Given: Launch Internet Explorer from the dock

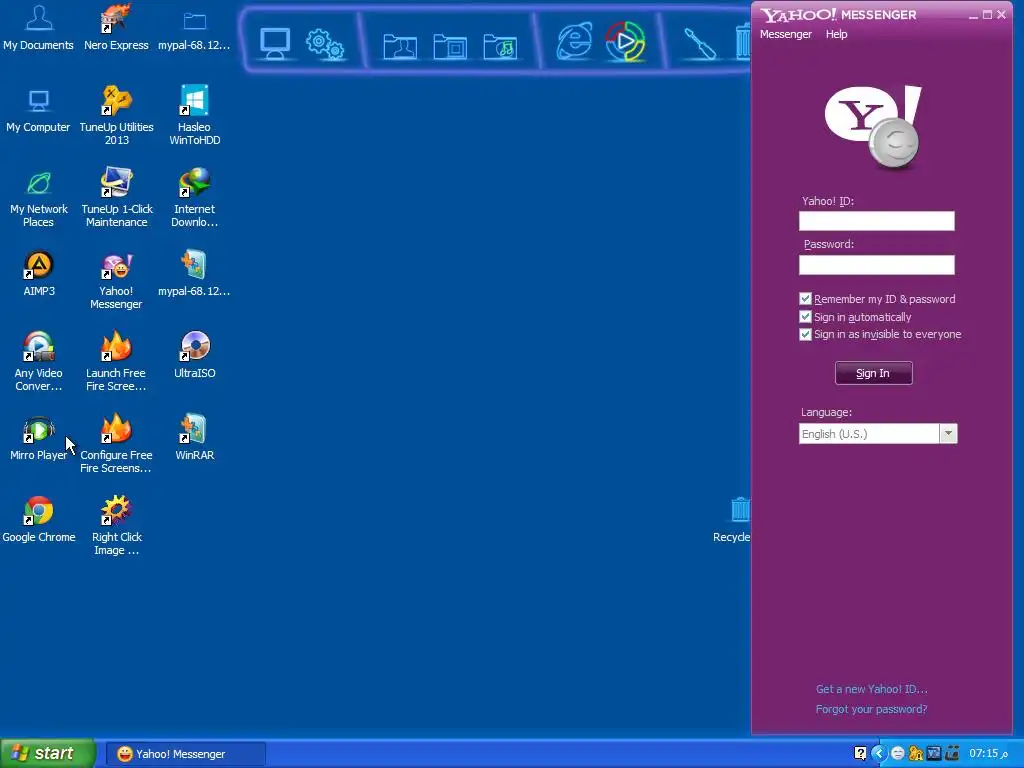Looking at the screenshot, I should tap(574, 41).
